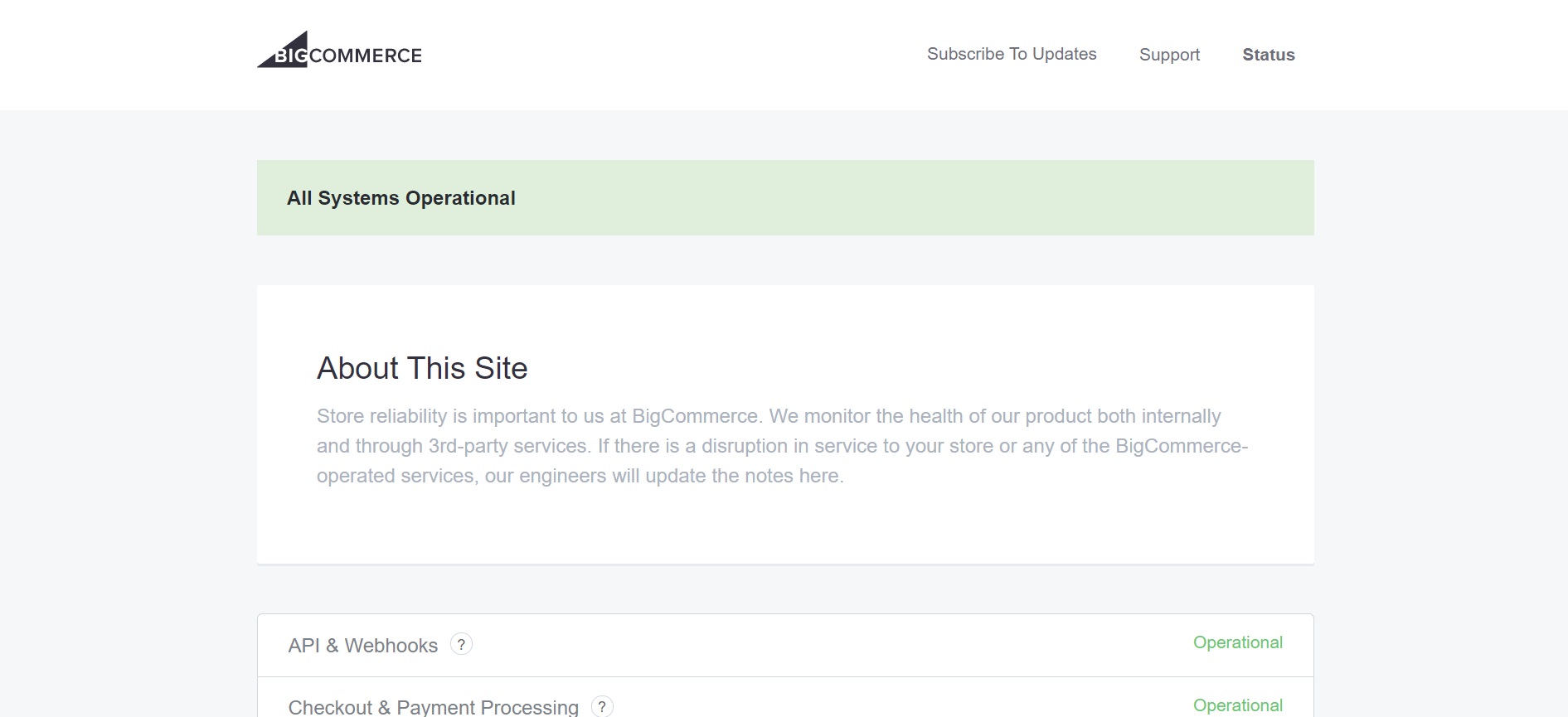1568x717 pixels.
Task: Select the Status navigation item
Action: pyautogui.click(x=1268, y=55)
